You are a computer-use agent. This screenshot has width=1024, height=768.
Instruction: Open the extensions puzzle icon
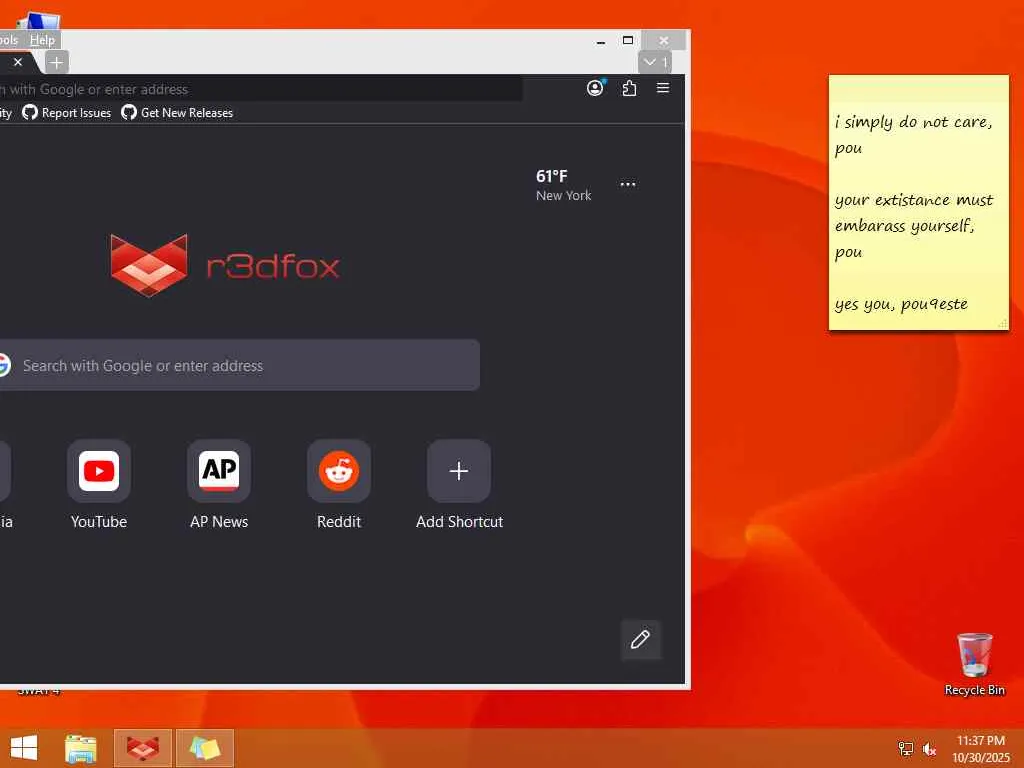(x=629, y=88)
